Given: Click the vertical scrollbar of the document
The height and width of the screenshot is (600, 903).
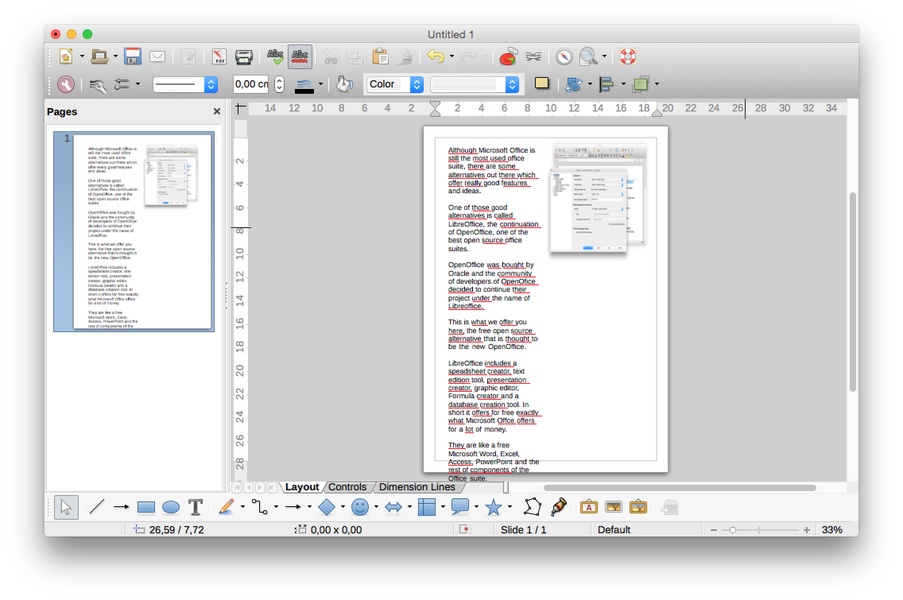Looking at the screenshot, I should tap(852, 293).
